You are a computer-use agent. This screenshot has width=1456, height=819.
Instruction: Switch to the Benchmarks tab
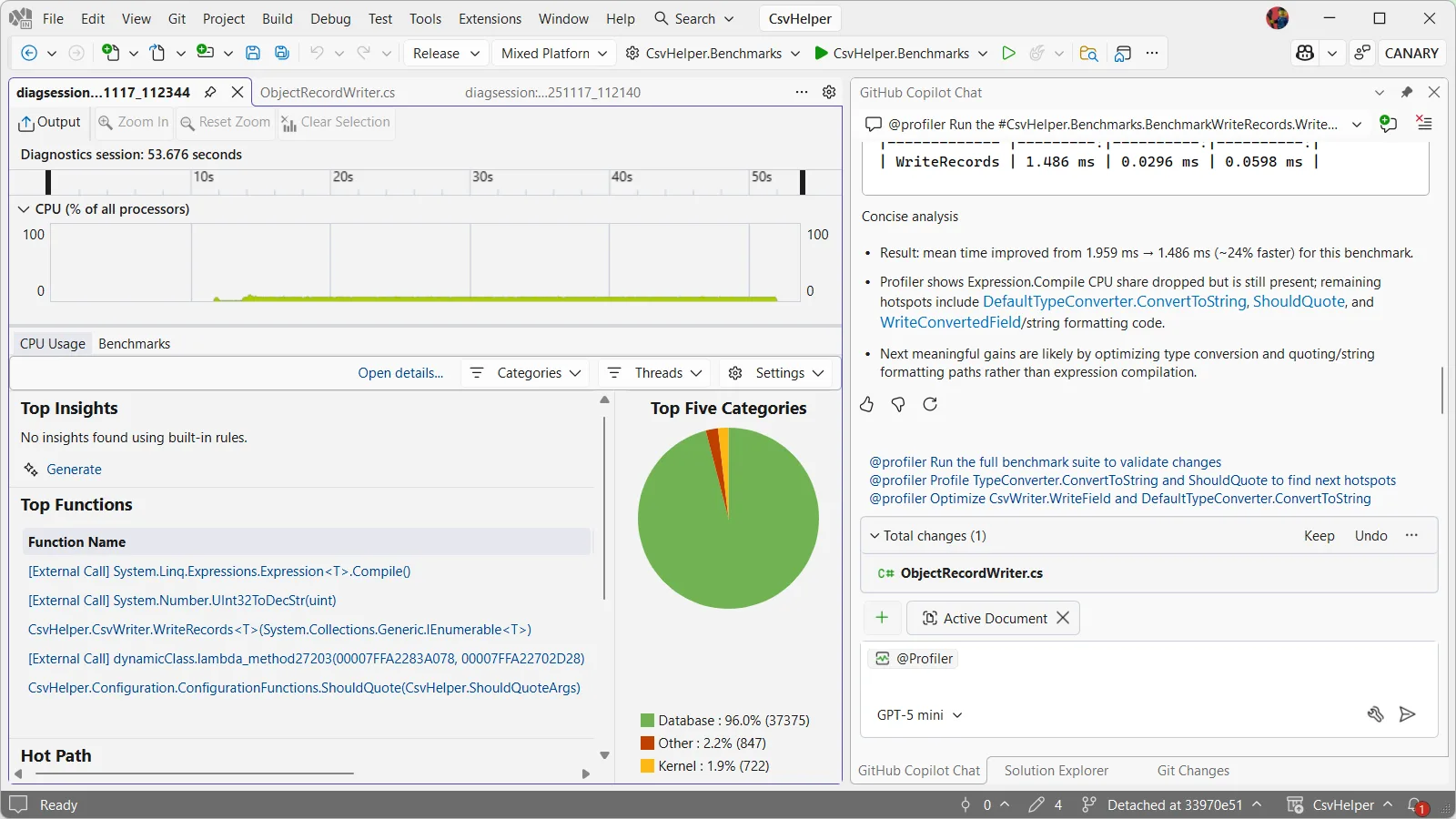pyautogui.click(x=134, y=344)
